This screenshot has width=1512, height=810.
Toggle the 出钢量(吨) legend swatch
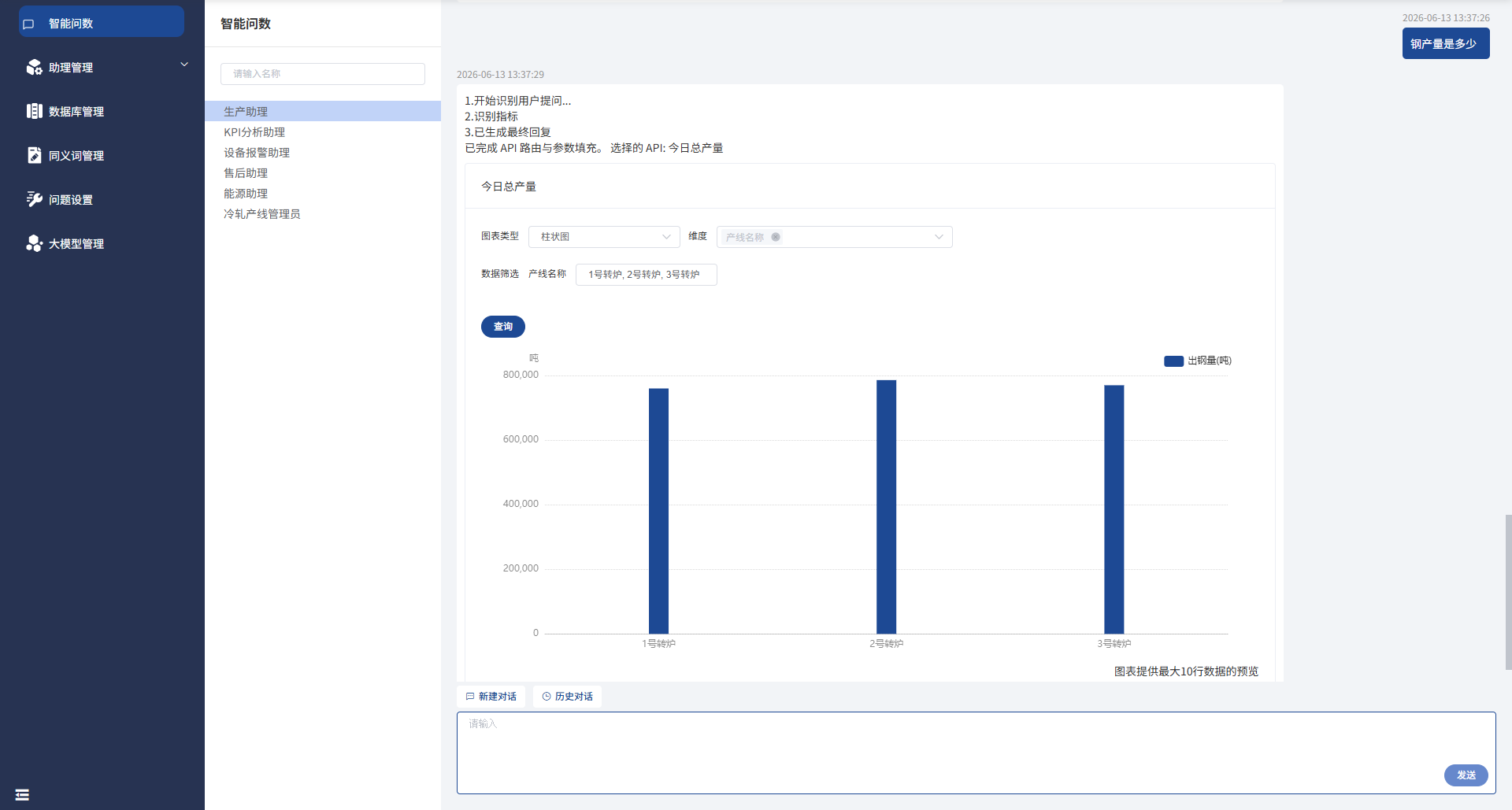pos(1173,361)
